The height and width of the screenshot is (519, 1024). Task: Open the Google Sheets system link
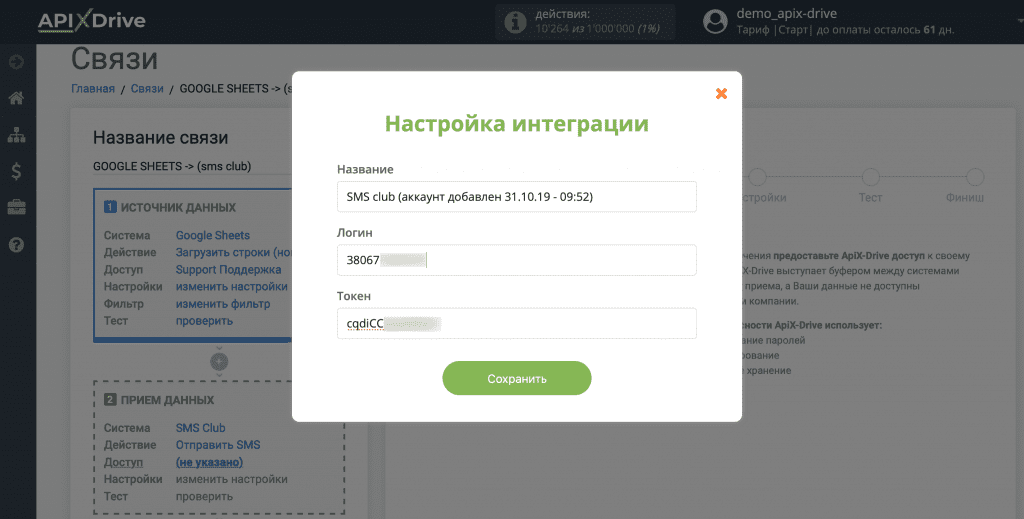213,235
